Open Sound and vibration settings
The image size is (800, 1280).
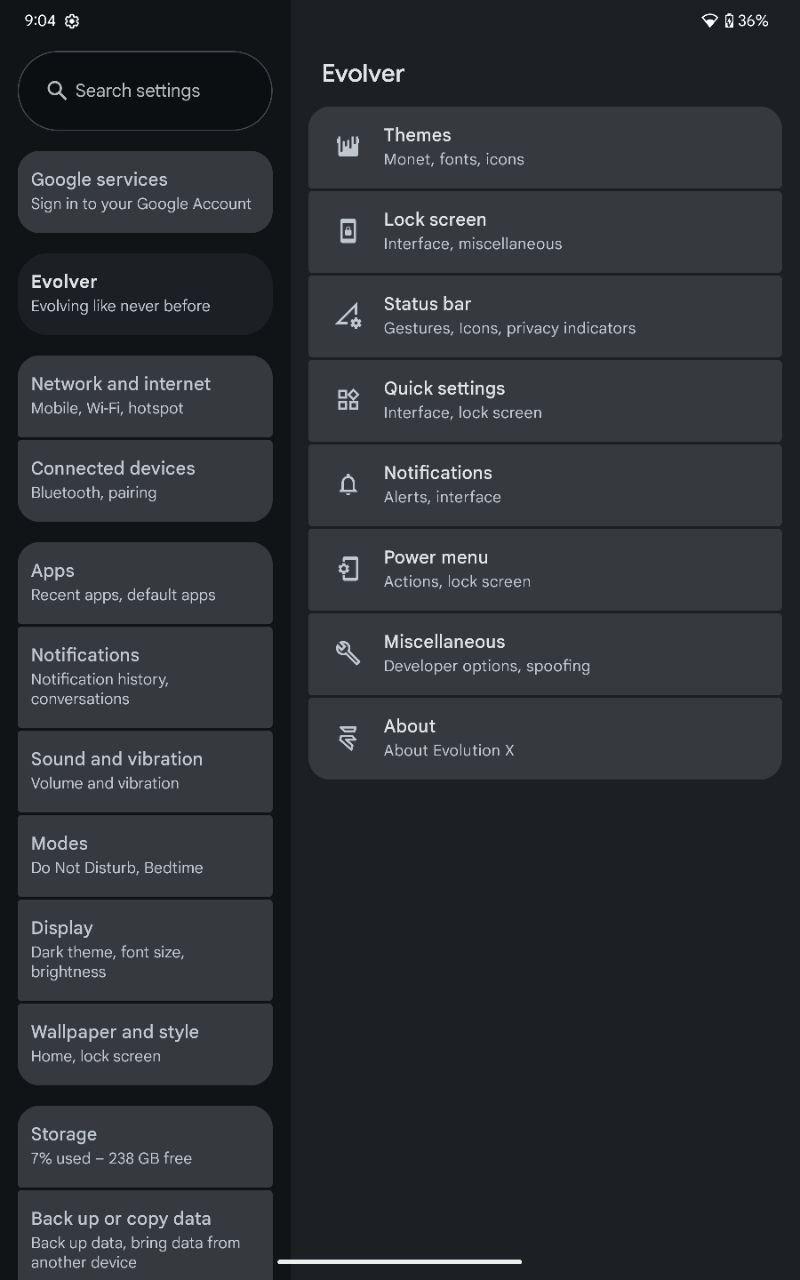(145, 771)
